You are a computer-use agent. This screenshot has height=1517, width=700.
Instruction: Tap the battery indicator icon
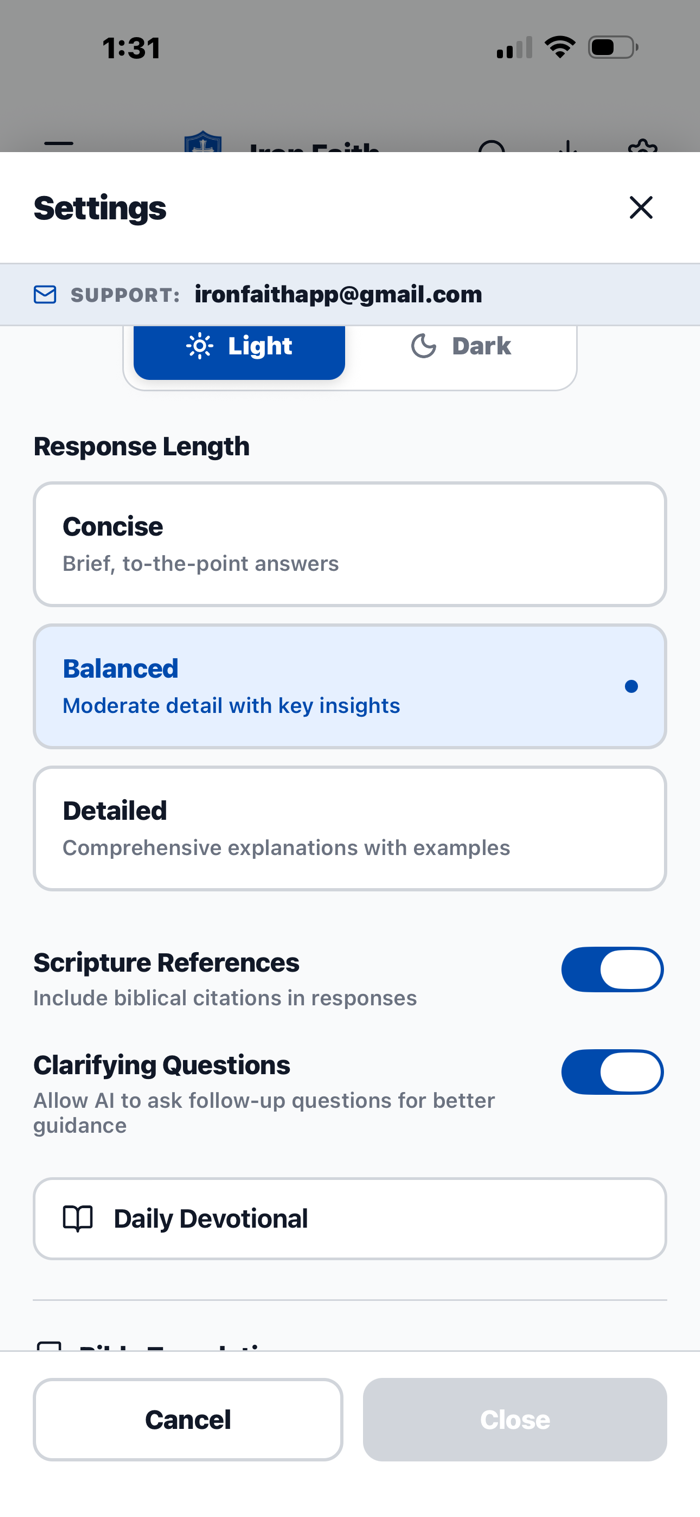pos(612,47)
